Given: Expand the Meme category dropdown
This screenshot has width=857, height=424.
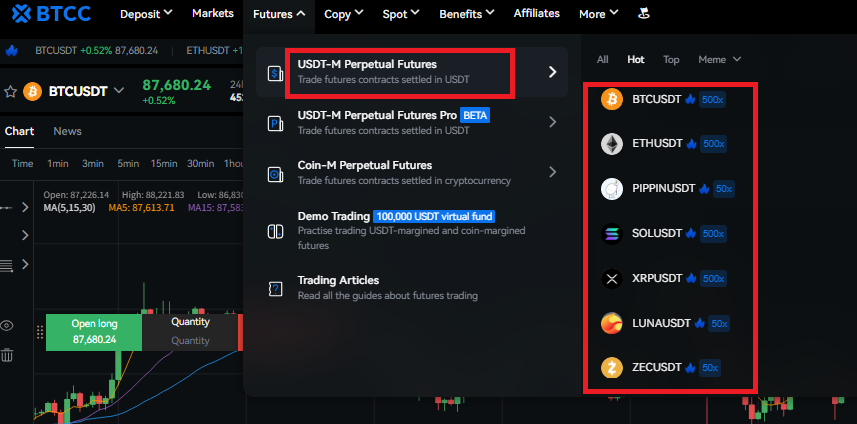Looking at the screenshot, I should coord(719,60).
